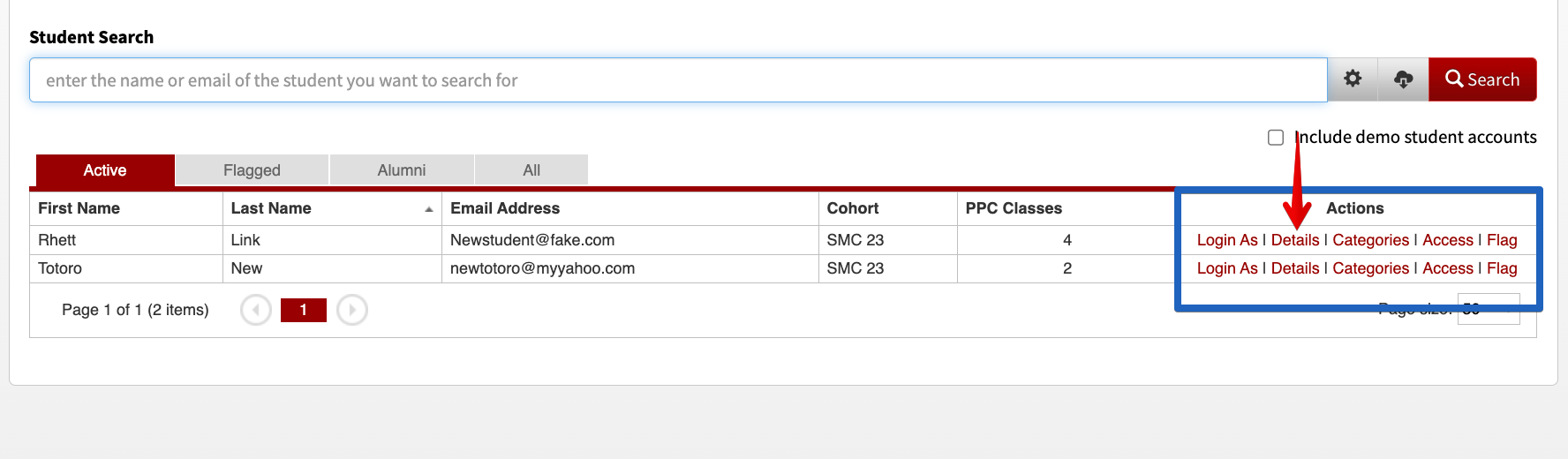The image size is (1568, 459).
Task: Open search settings gear icon
Action: point(1353,79)
